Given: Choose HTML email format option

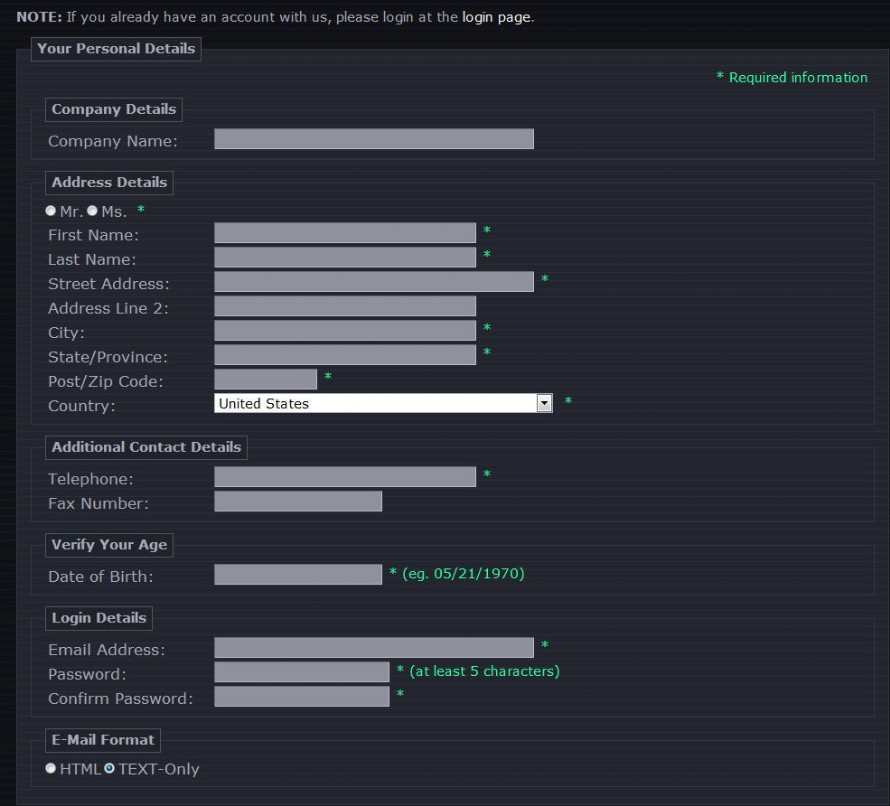Looking at the screenshot, I should pyautogui.click(x=51, y=768).
